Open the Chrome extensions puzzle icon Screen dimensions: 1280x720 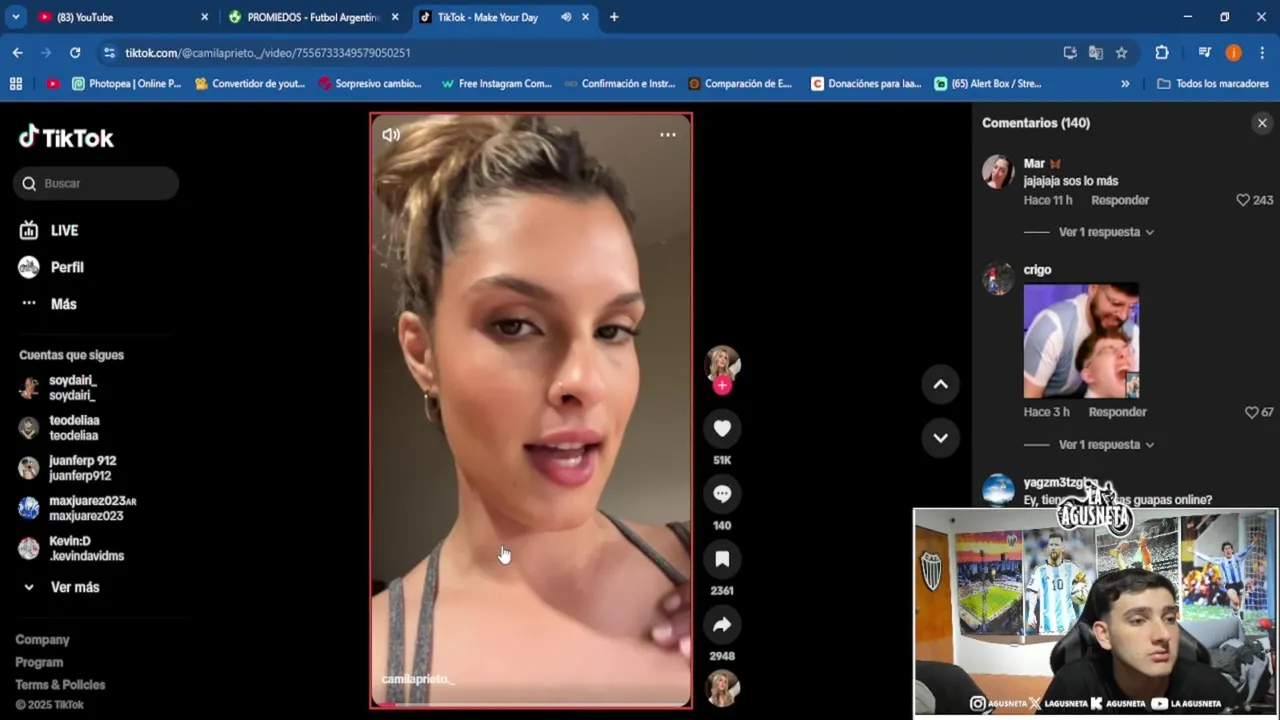point(1162,52)
